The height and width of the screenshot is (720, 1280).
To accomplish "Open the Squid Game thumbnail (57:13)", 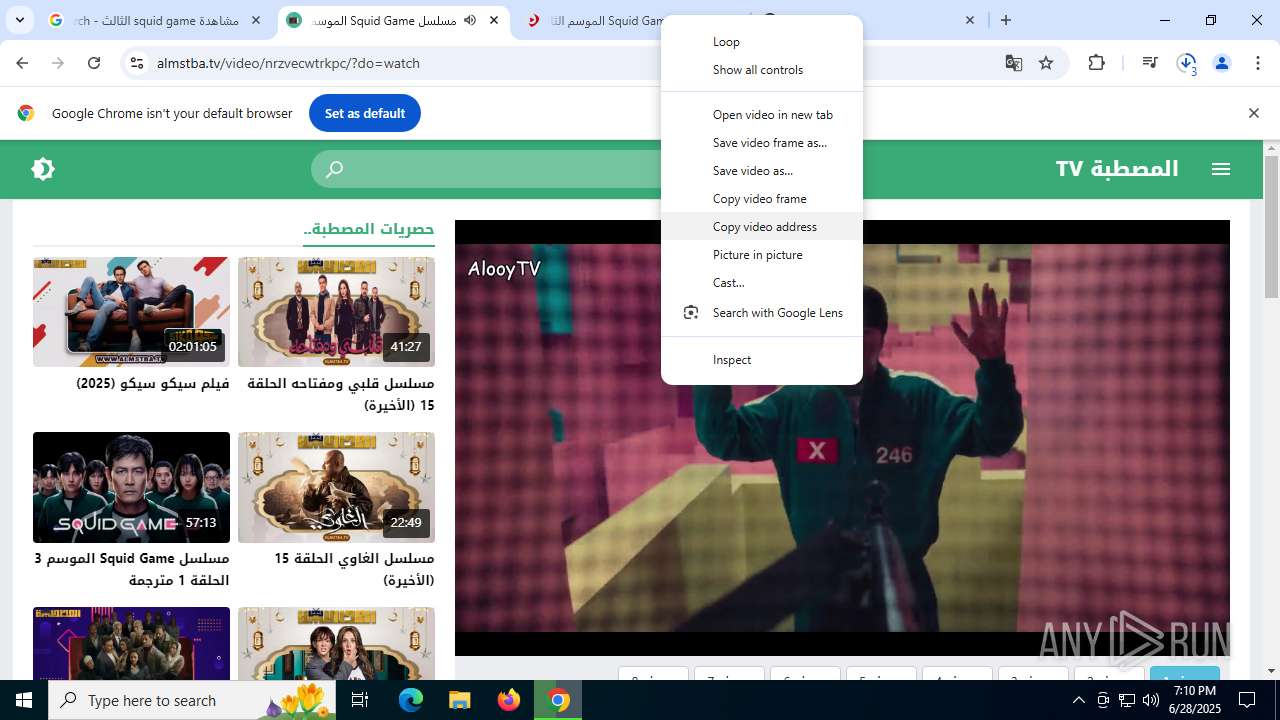I will point(131,487).
